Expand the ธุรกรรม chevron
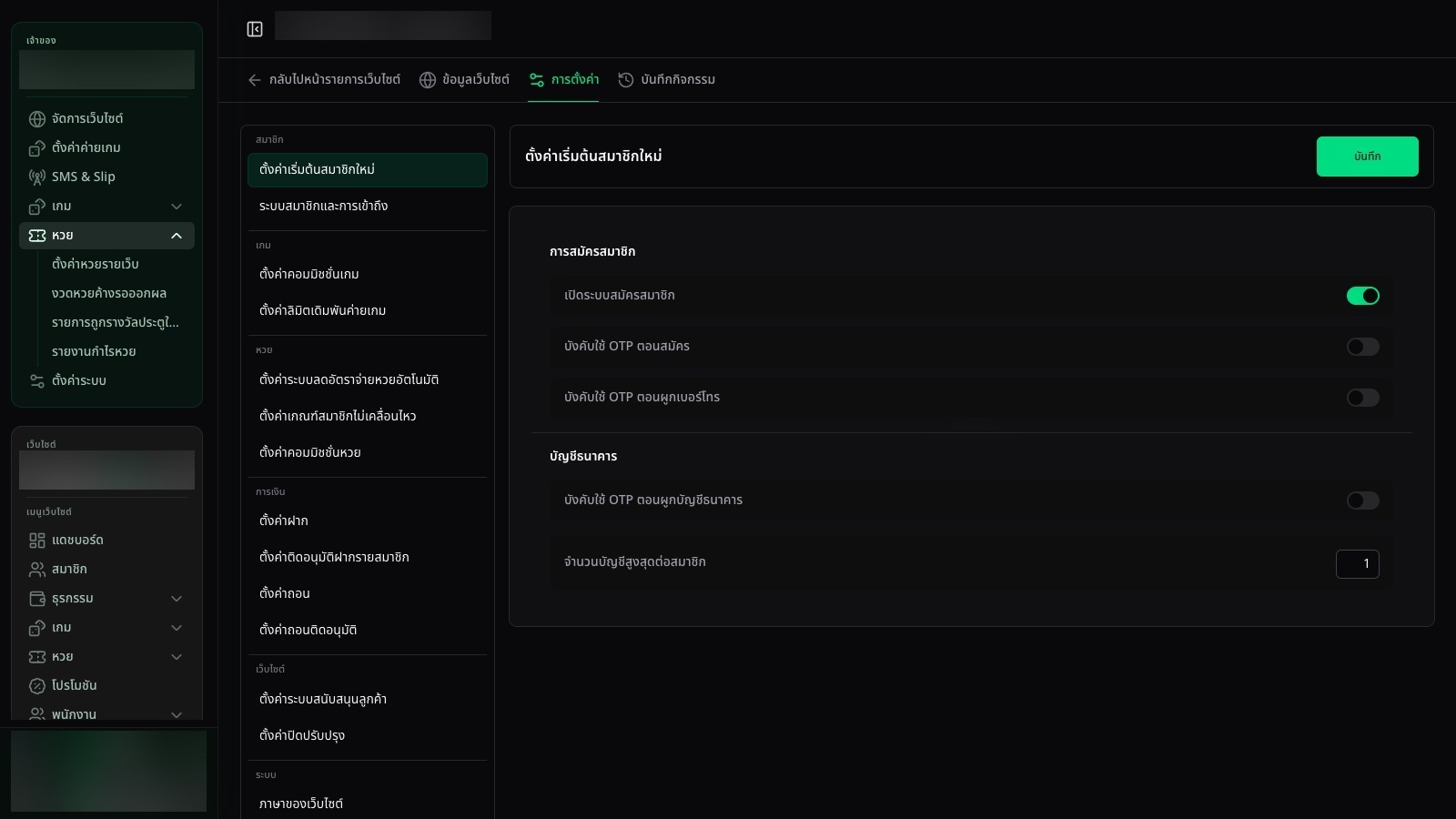Screen dimensions: 1456x819 [177, 599]
